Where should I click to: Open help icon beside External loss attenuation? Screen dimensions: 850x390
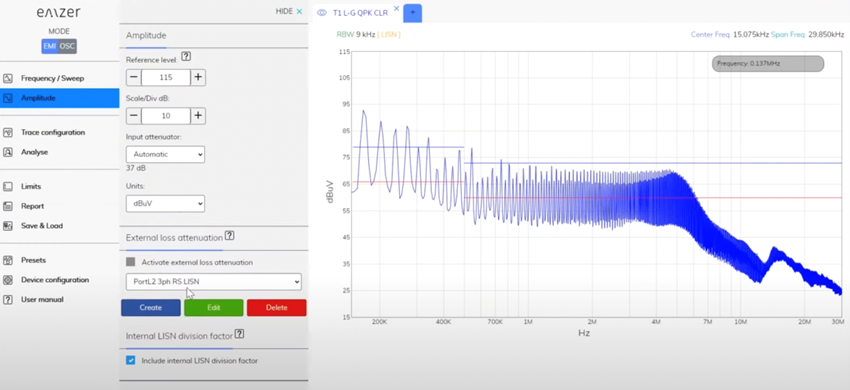point(229,235)
